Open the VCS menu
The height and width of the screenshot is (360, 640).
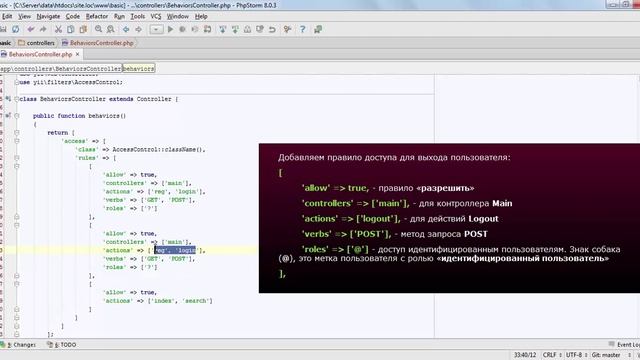pyautogui.click(x=156, y=16)
